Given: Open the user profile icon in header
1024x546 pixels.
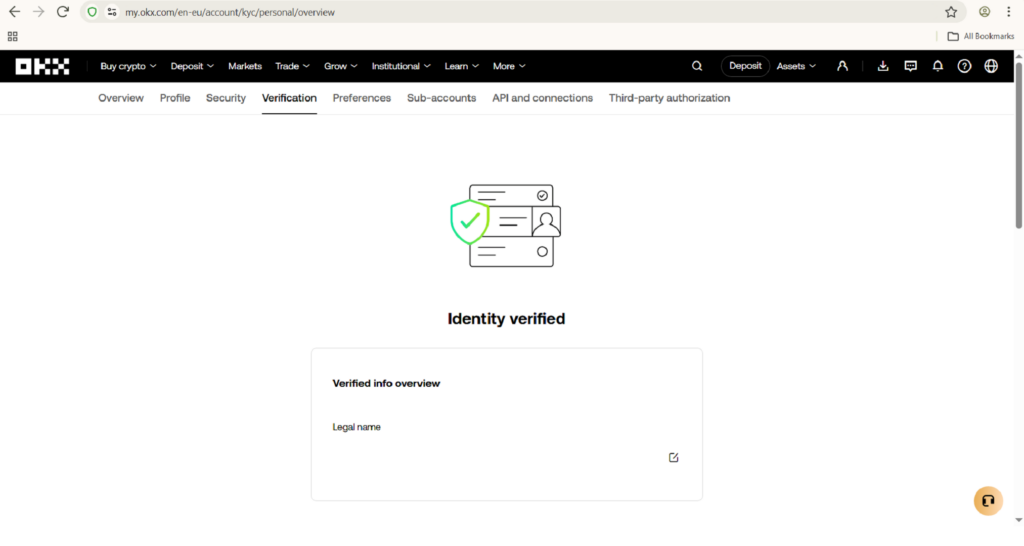Looking at the screenshot, I should 842,66.
